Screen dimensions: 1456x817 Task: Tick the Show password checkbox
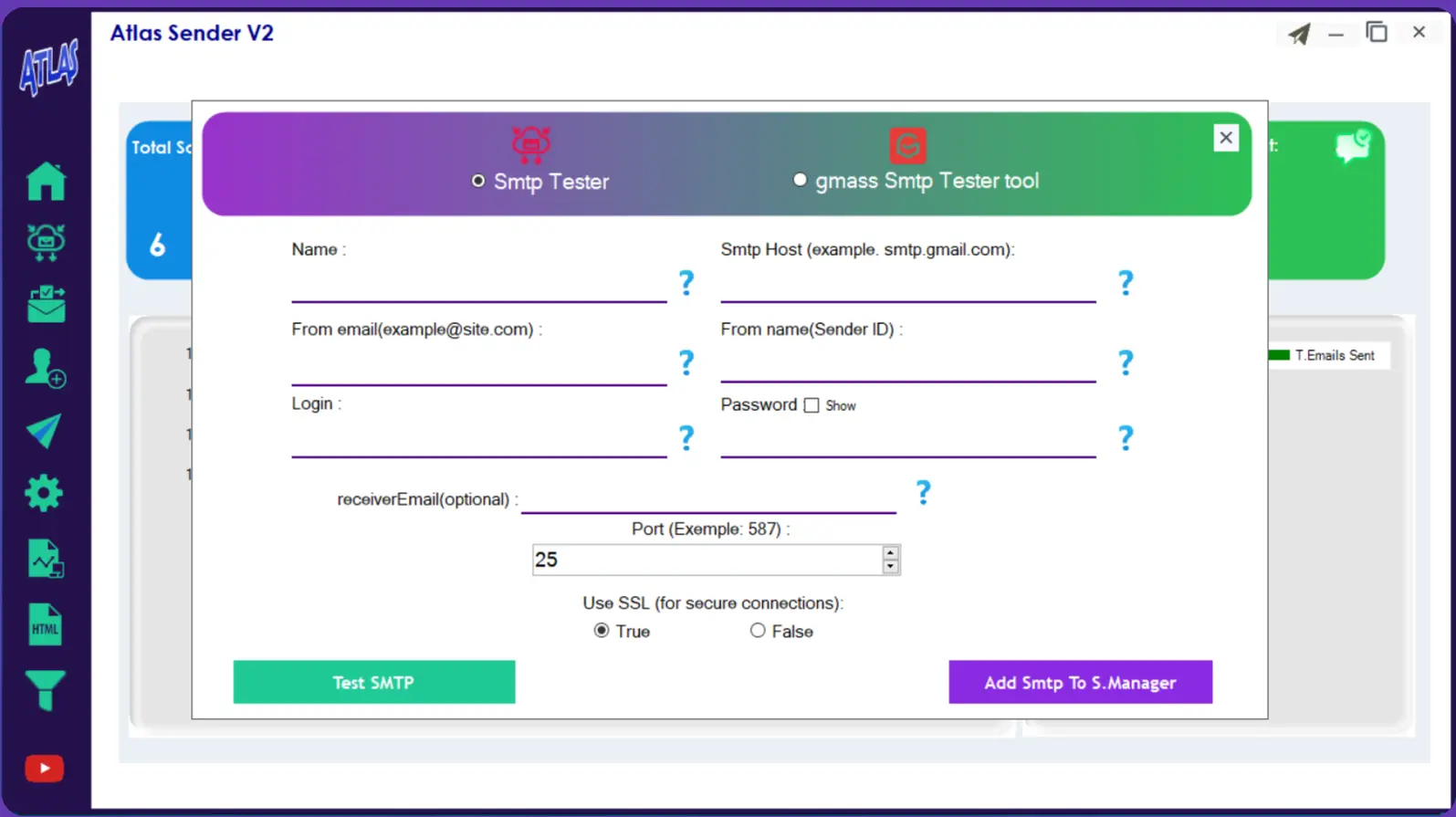point(812,405)
